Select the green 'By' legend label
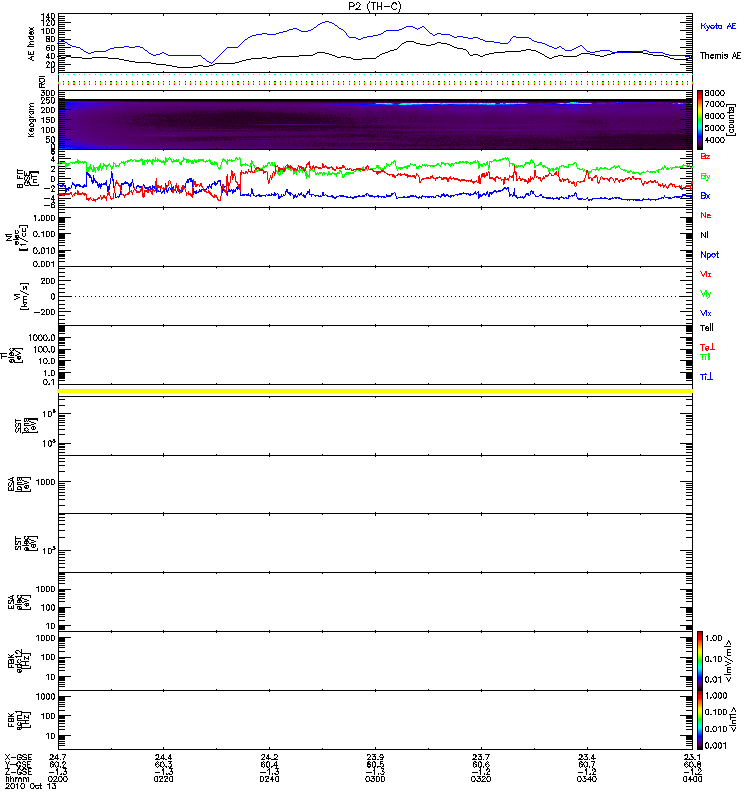This screenshot has height=800, width=750. [705, 177]
